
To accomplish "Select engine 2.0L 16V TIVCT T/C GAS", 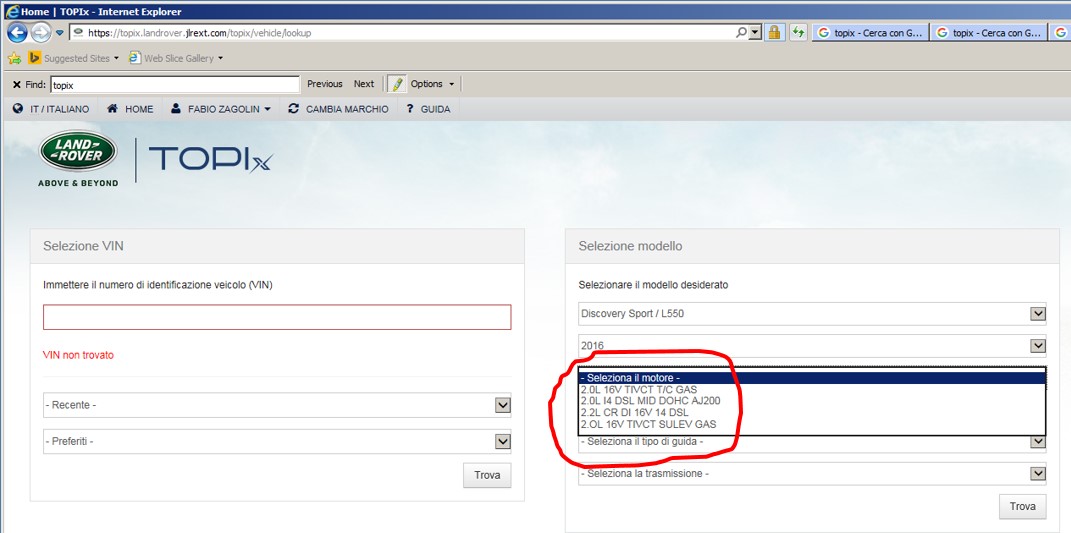I will 812,390.
